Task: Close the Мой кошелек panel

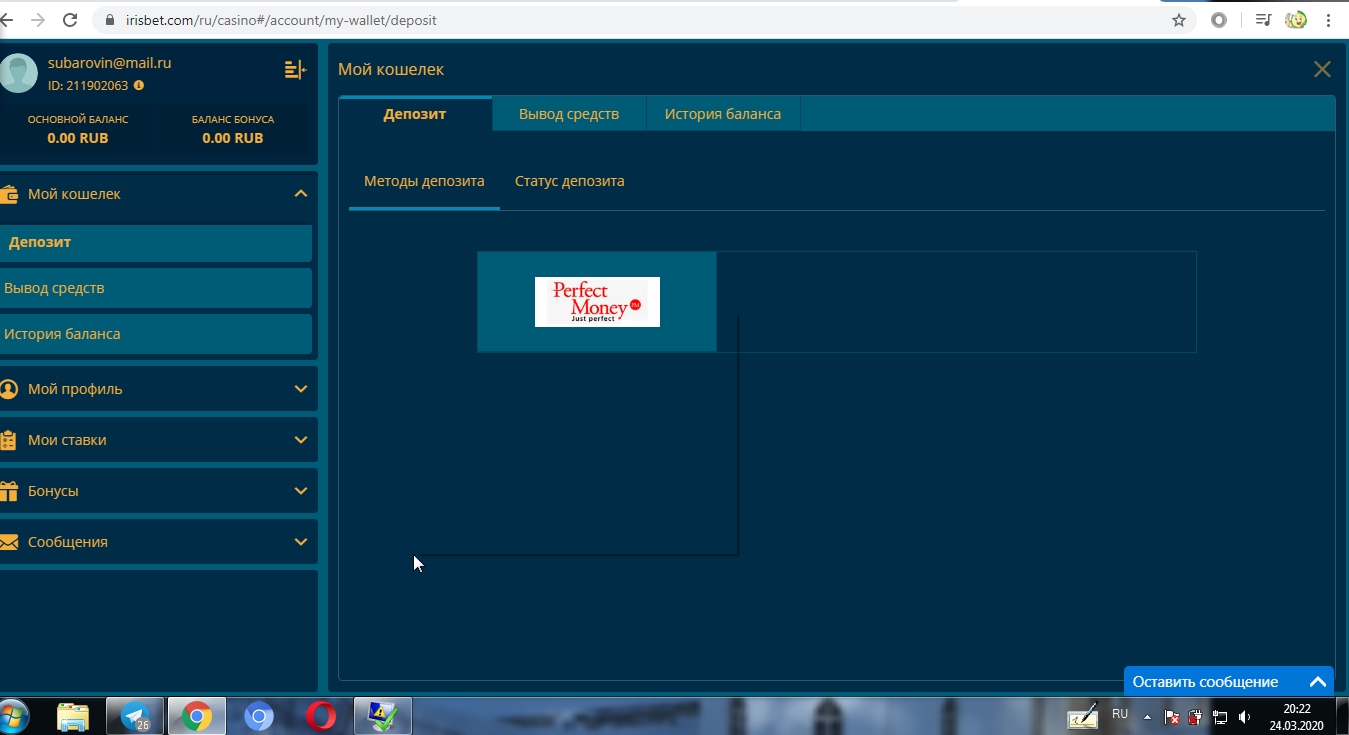Action: point(1322,69)
